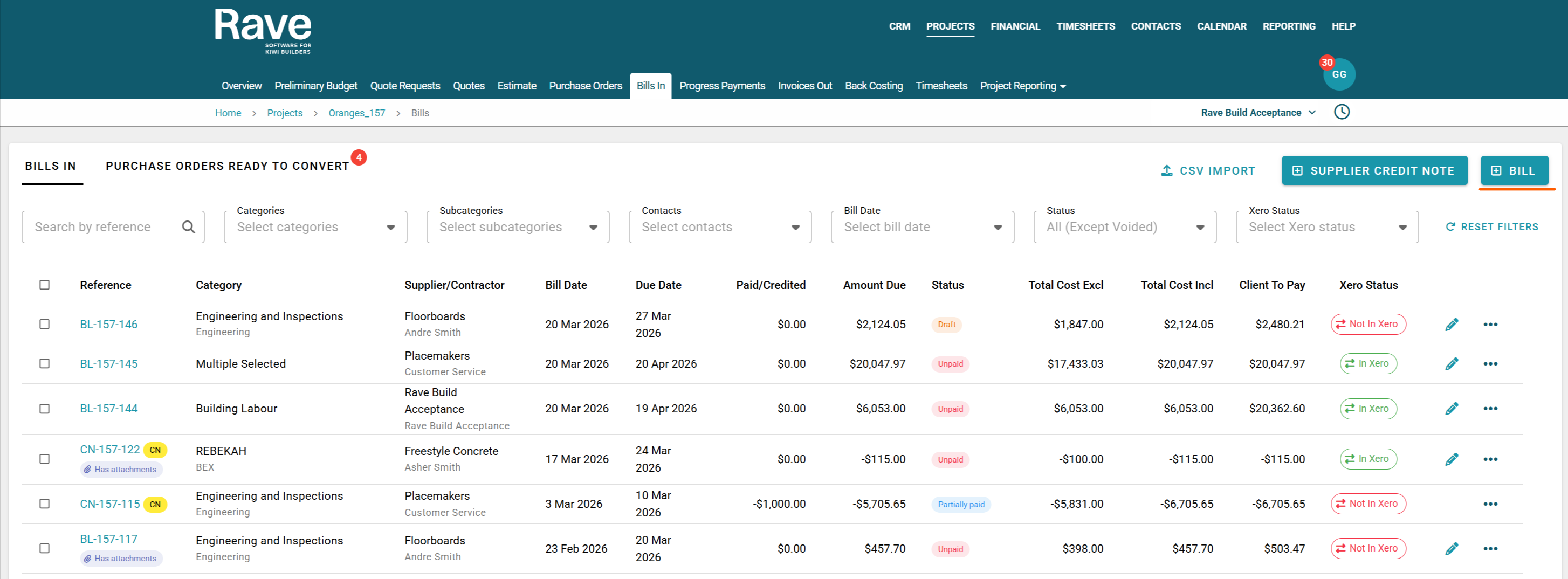Edit bill BL-157-146 with pencil icon
The height and width of the screenshot is (579, 1568).
click(x=1451, y=325)
